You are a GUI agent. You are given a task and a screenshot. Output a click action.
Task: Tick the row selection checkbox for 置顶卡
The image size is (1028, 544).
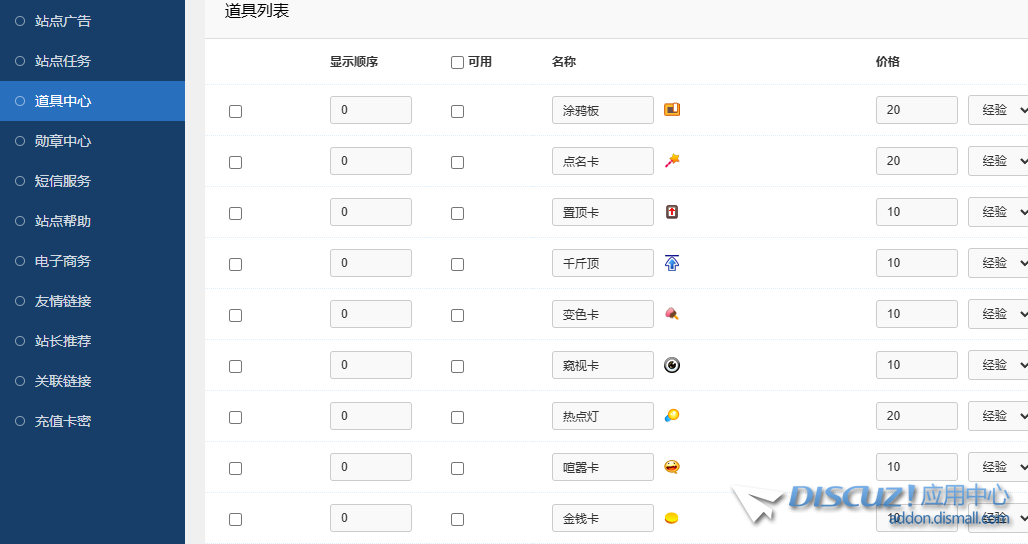235,213
